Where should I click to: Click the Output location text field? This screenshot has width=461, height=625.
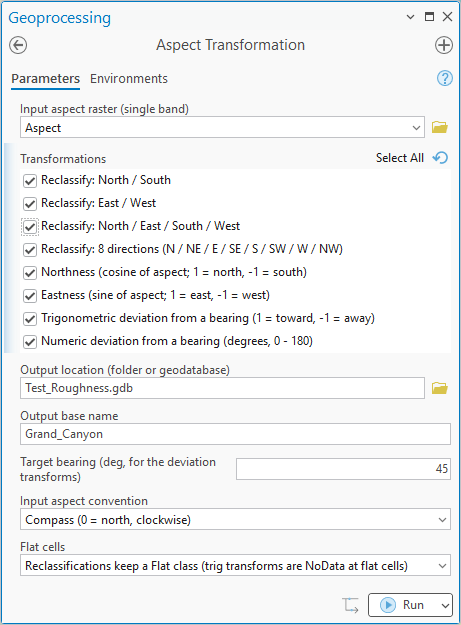click(222, 388)
